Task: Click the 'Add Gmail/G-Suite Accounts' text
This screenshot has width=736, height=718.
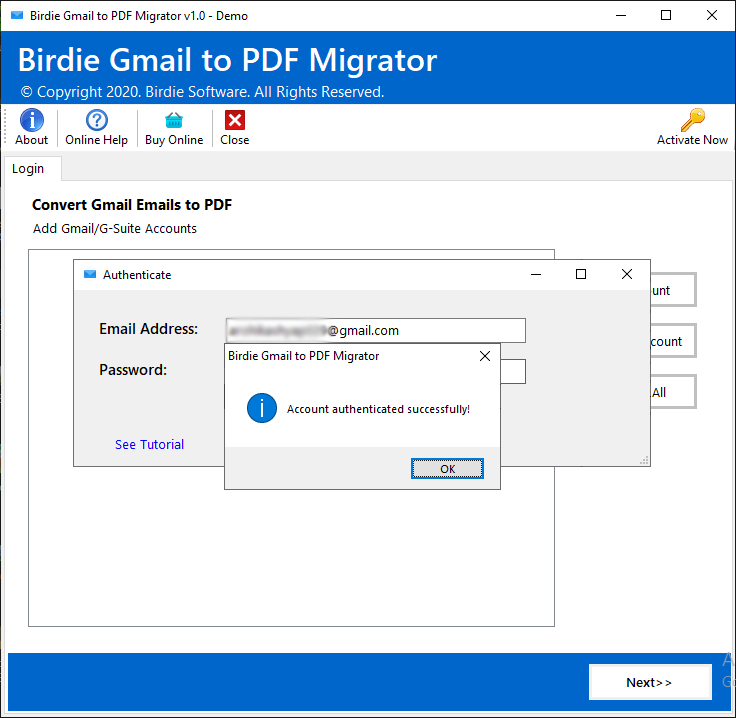Action: tap(115, 229)
